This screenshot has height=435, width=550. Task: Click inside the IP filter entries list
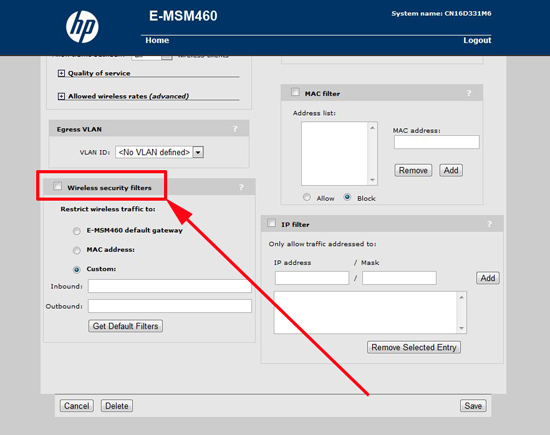coord(366,312)
